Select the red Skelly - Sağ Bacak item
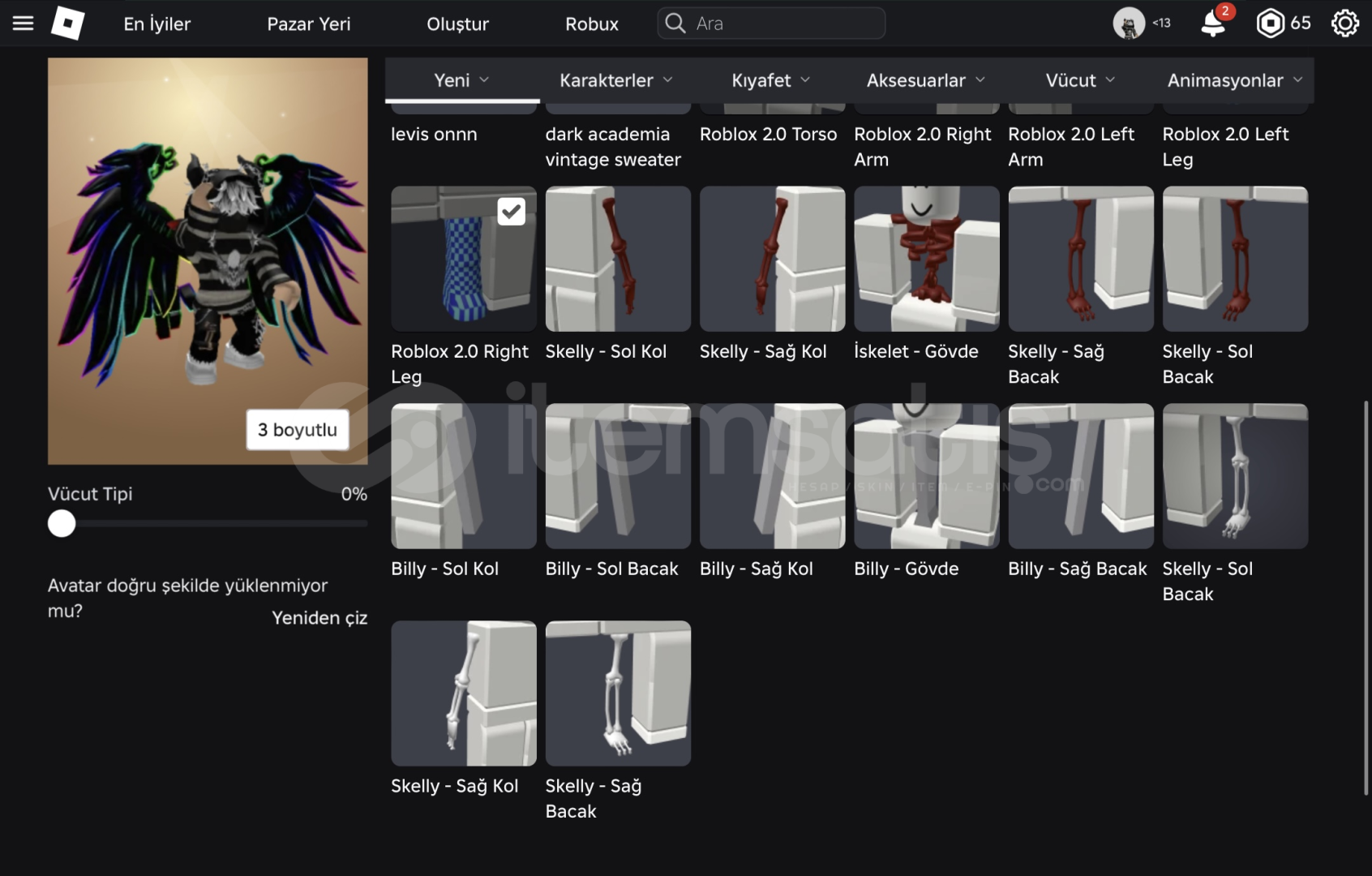This screenshot has width=1372, height=876. pyautogui.click(x=1081, y=259)
